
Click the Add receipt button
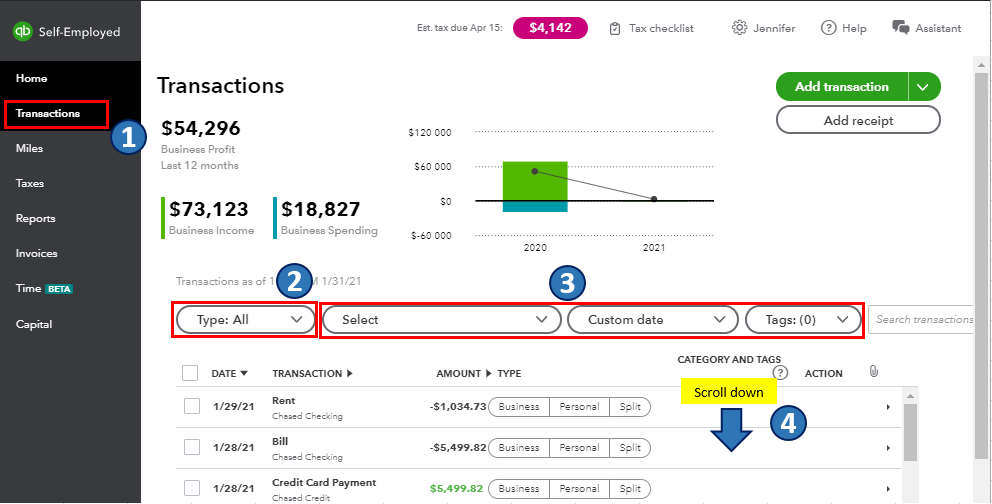(x=858, y=120)
